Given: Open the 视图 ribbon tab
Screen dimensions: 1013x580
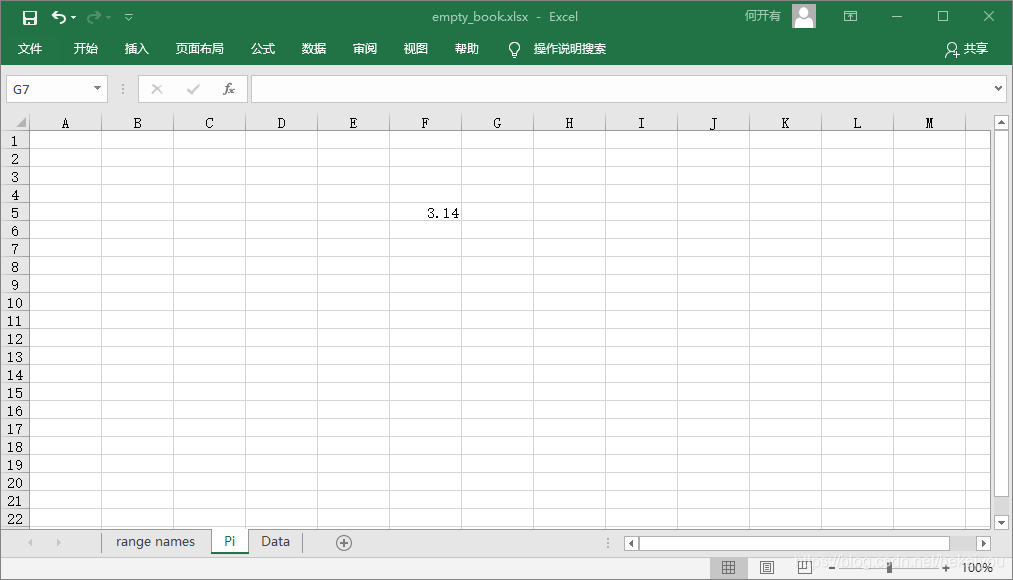Looking at the screenshot, I should point(415,48).
